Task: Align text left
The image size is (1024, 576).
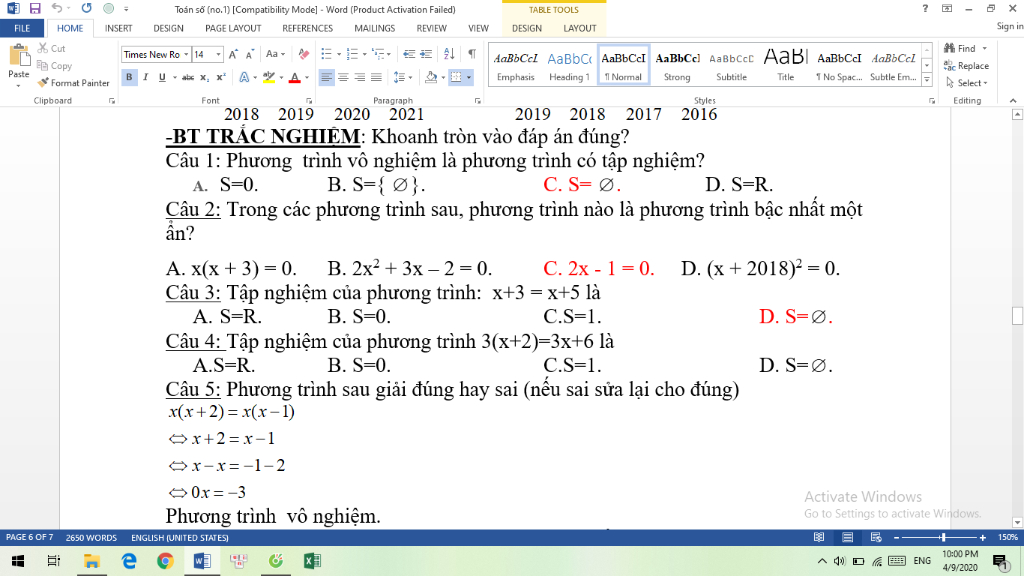Action: [x=326, y=77]
